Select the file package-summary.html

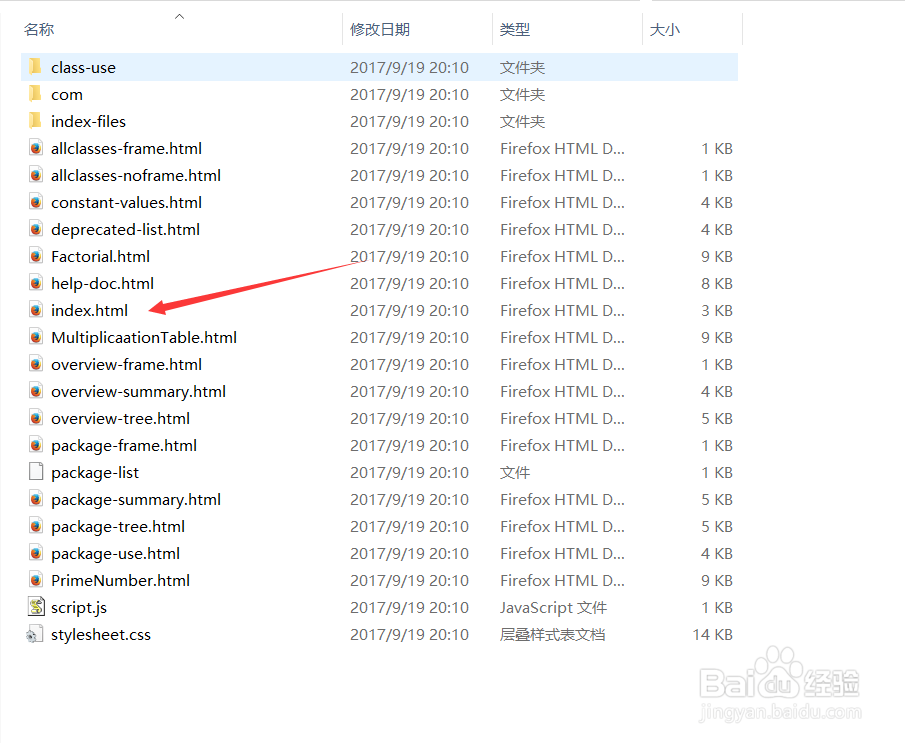tap(136, 500)
